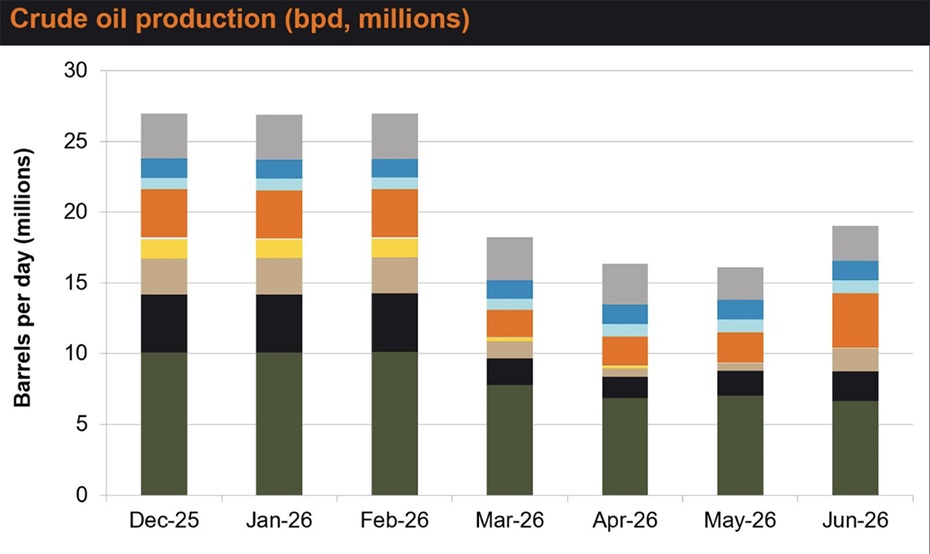Click the y-axis label "20"
The width and height of the screenshot is (930, 554).
[75, 212]
